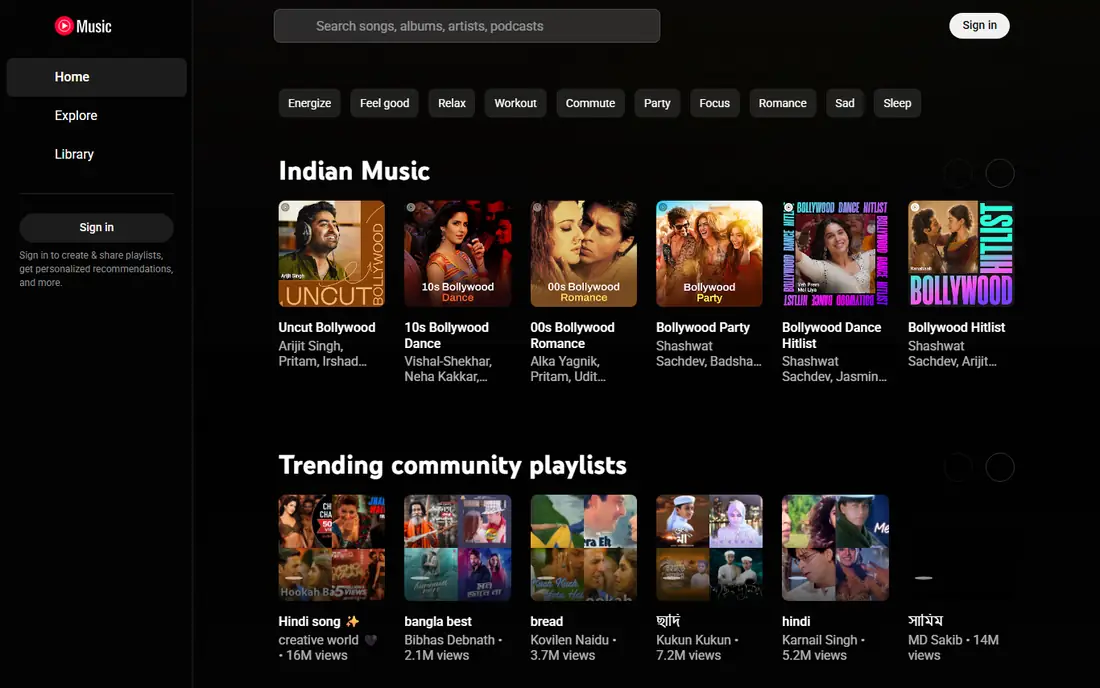Select the Workout mood chip
The width and height of the screenshot is (1100, 688).
coord(515,103)
